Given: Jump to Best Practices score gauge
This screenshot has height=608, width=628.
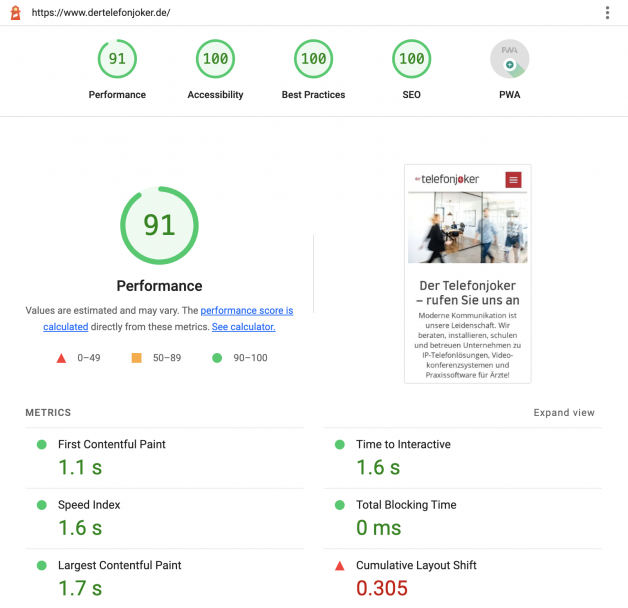Looking at the screenshot, I should (314, 59).
